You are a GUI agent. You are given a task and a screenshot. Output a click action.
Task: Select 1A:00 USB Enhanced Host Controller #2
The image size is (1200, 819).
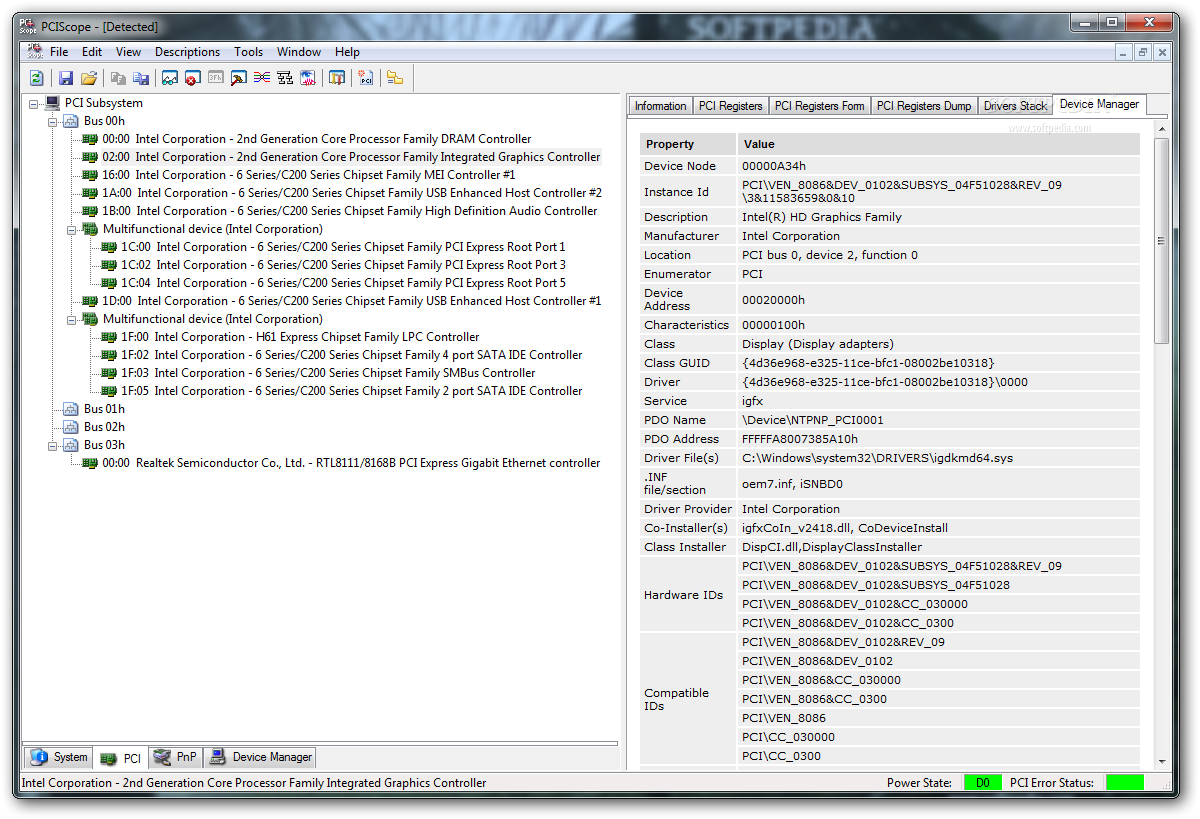coord(352,193)
